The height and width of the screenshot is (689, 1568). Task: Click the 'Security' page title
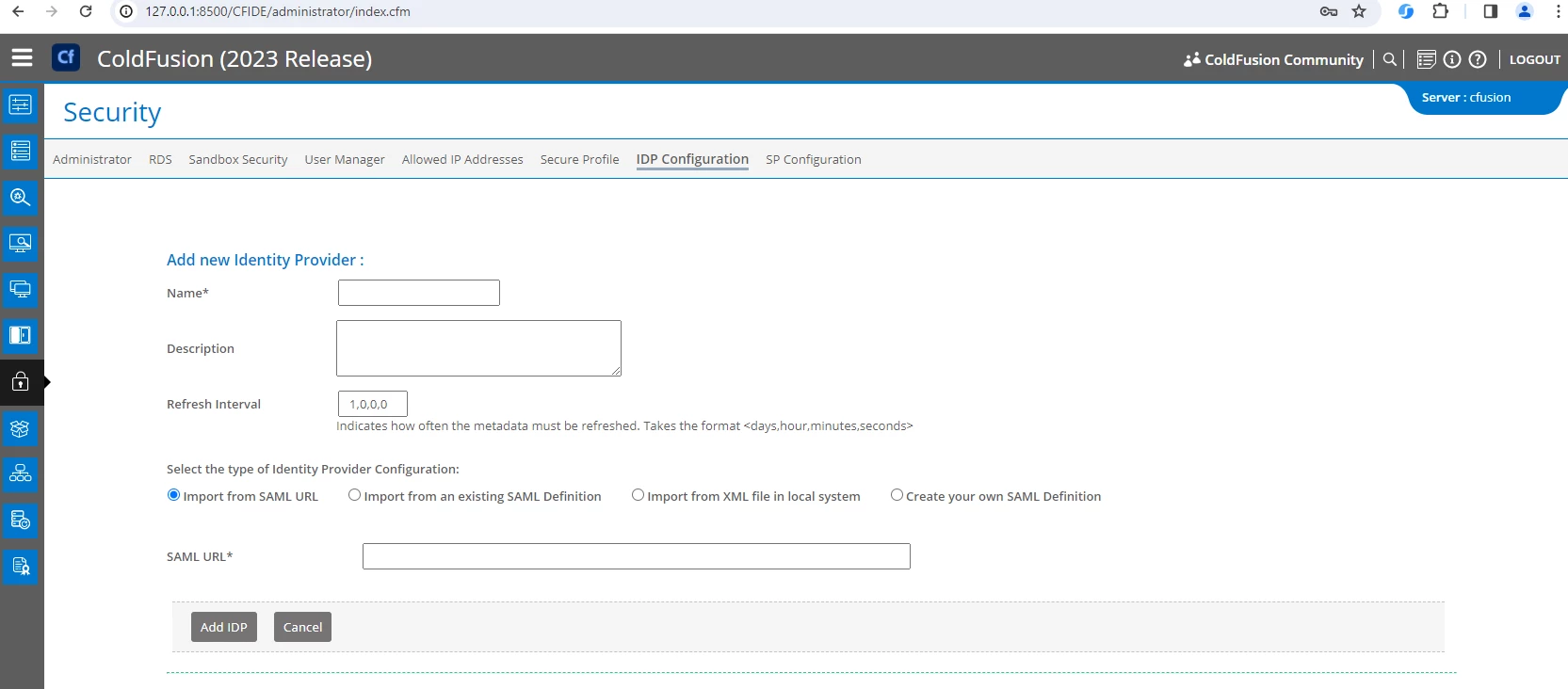[x=112, y=112]
